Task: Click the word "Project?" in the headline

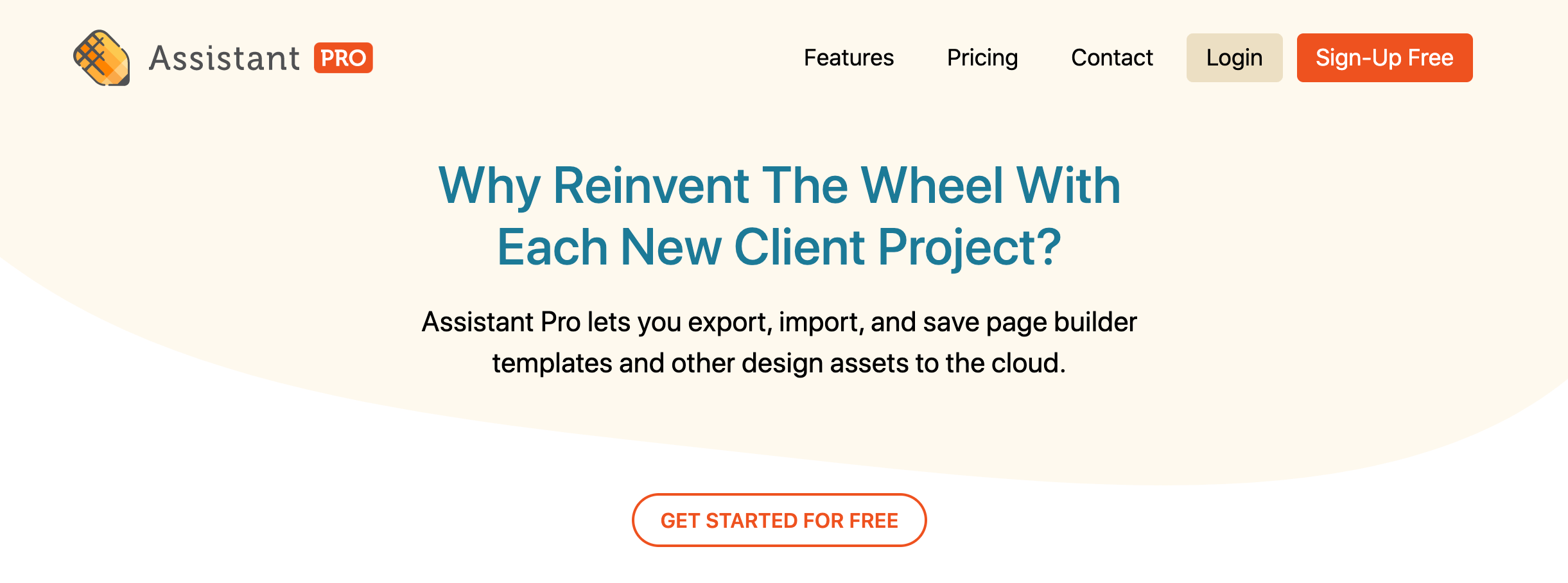Action: coord(970,247)
